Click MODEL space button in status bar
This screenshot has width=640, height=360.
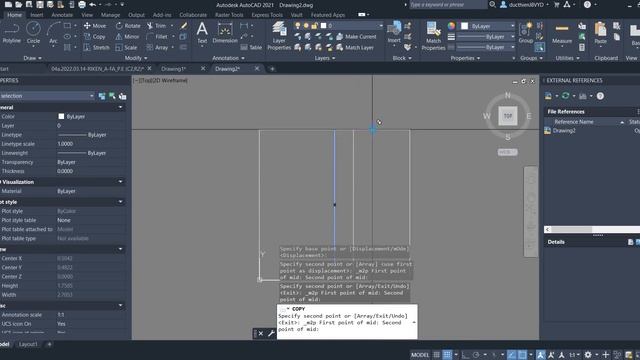click(x=420, y=355)
